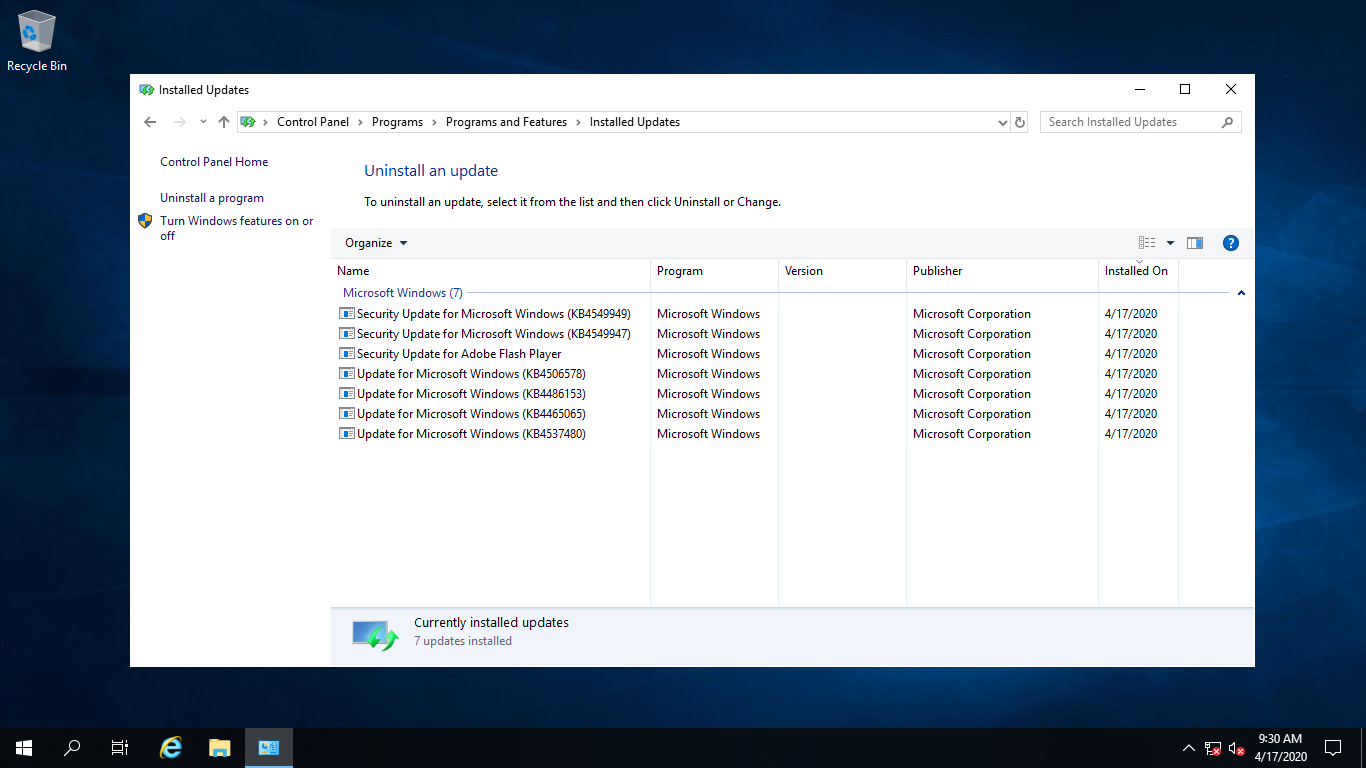
Task: Open Turn Windows features on or off
Action: pos(237,228)
